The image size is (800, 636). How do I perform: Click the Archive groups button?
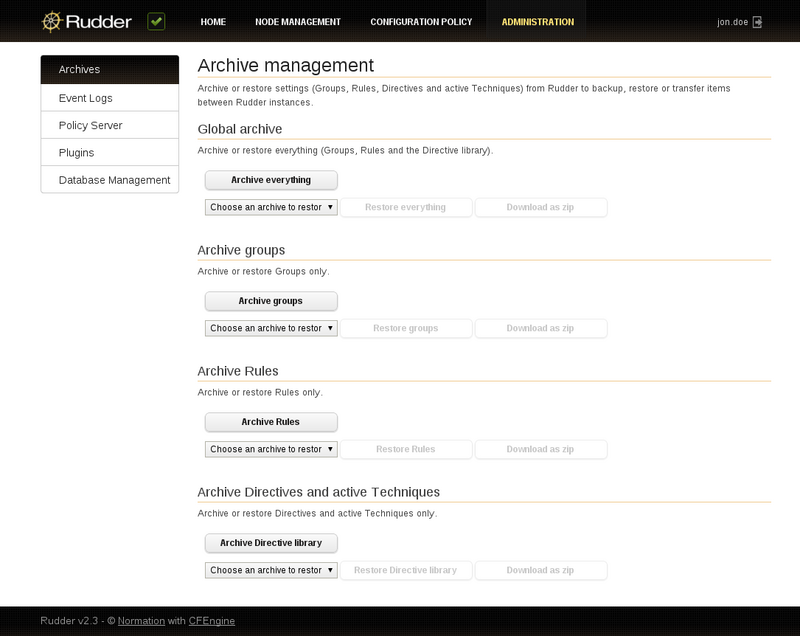point(271,301)
